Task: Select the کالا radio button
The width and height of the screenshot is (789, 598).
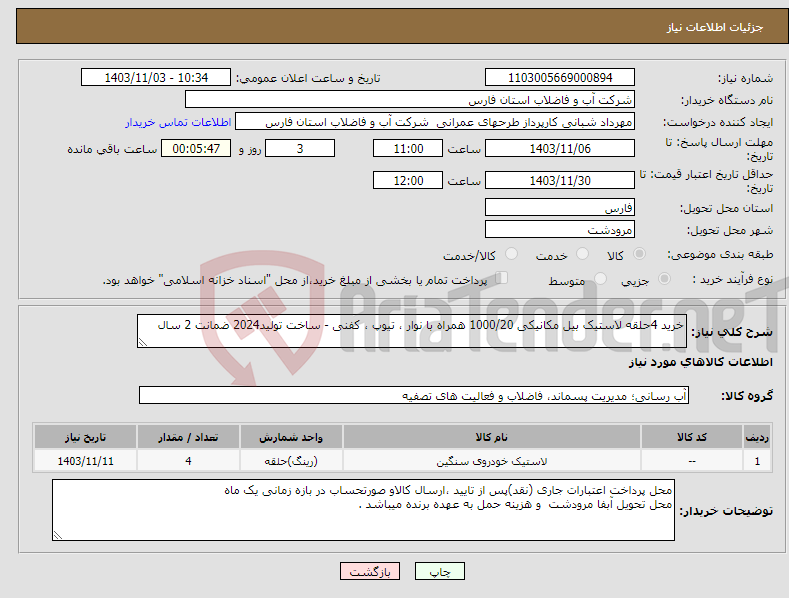Action: point(640,254)
